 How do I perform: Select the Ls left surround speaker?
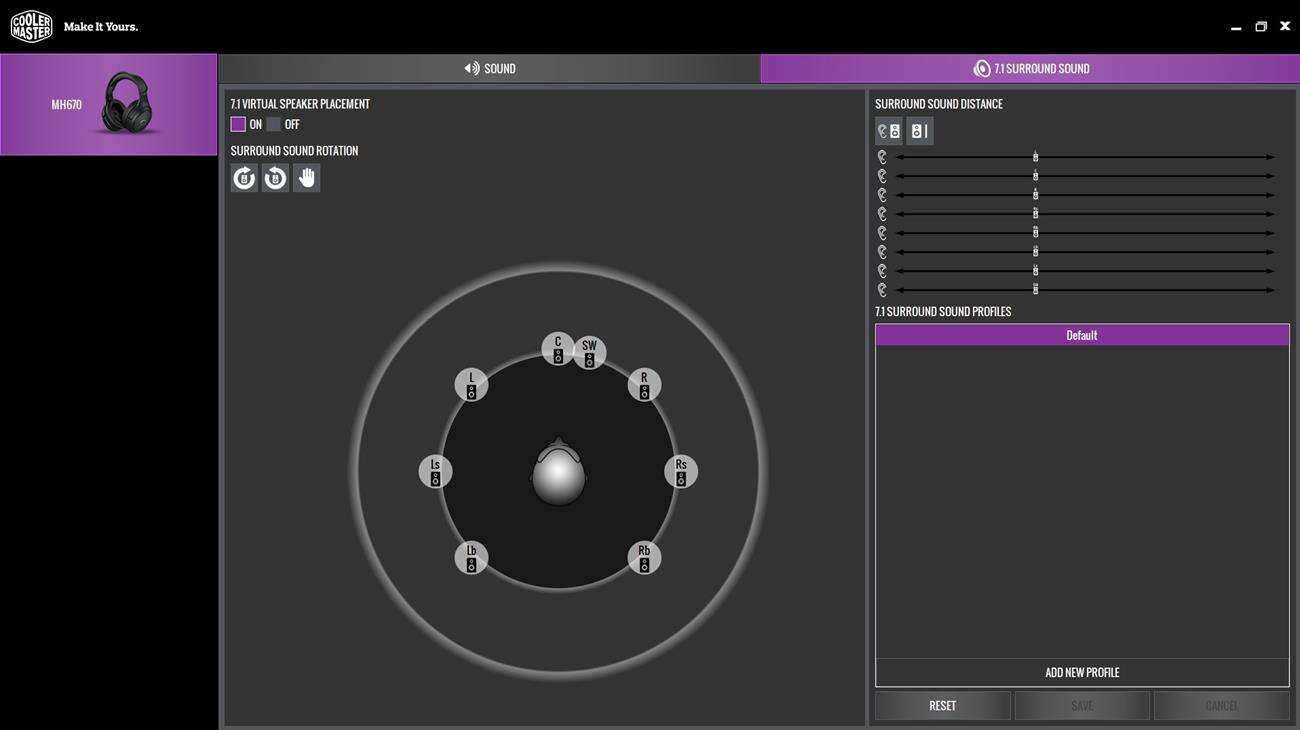click(x=435, y=472)
